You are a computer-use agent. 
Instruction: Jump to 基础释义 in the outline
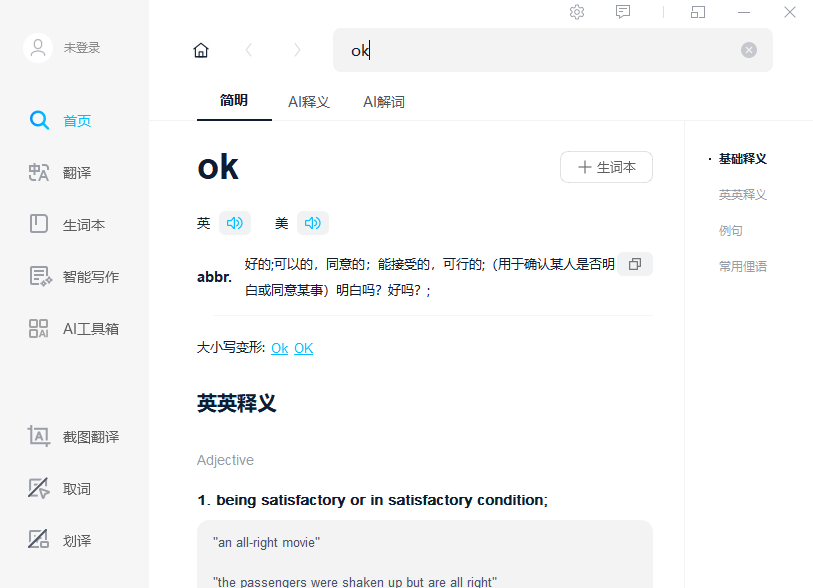point(742,159)
